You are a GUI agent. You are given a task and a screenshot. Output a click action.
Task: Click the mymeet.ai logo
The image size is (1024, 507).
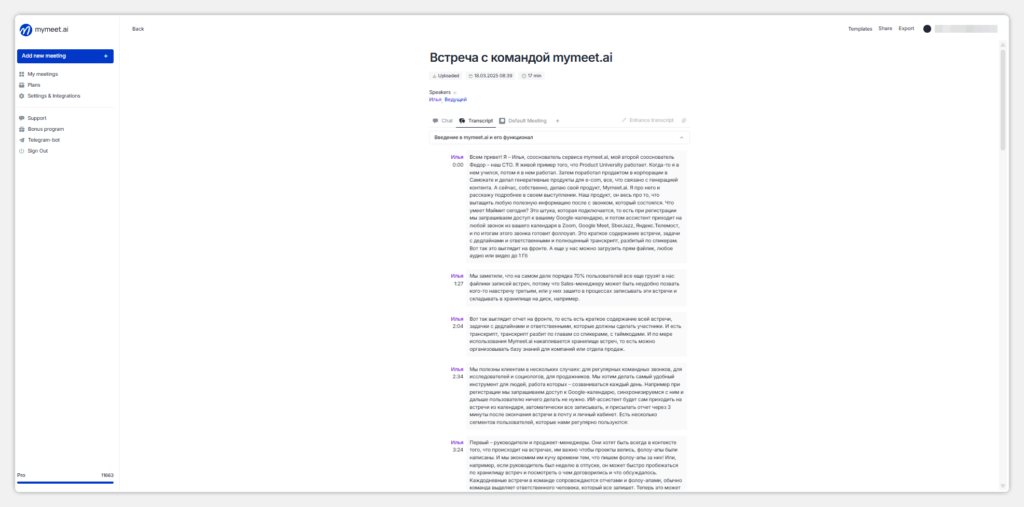tap(43, 30)
